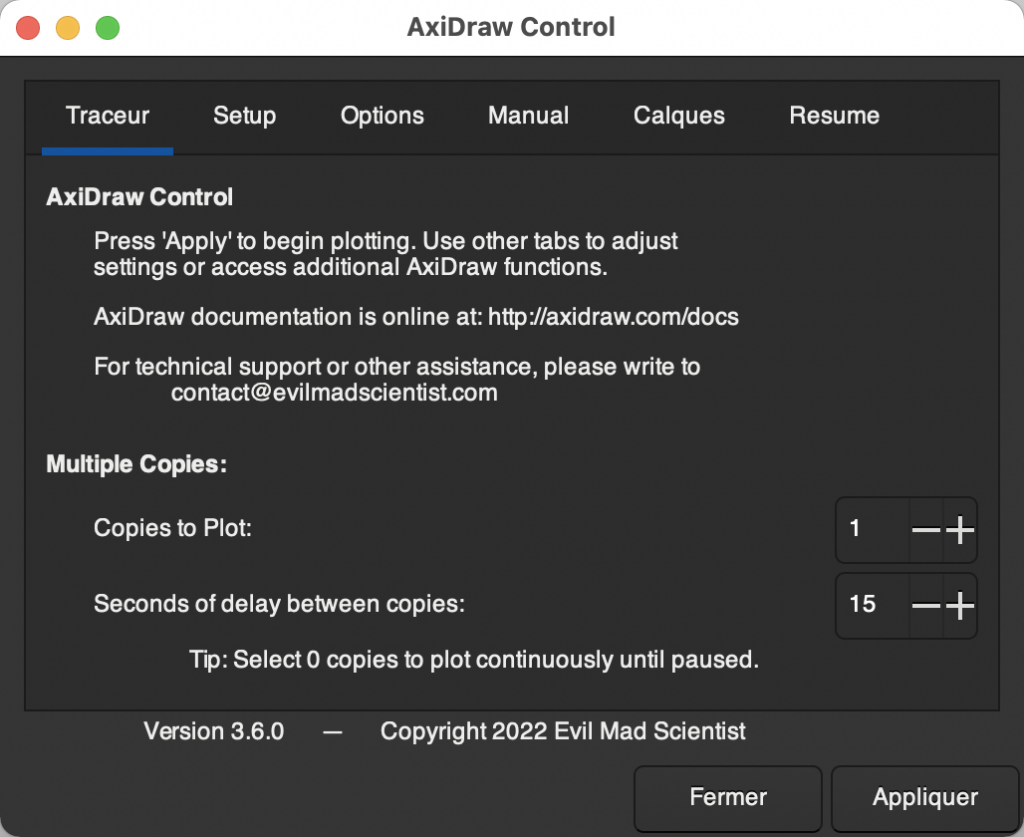Click the AxiDraw Control window title

[511, 27]
